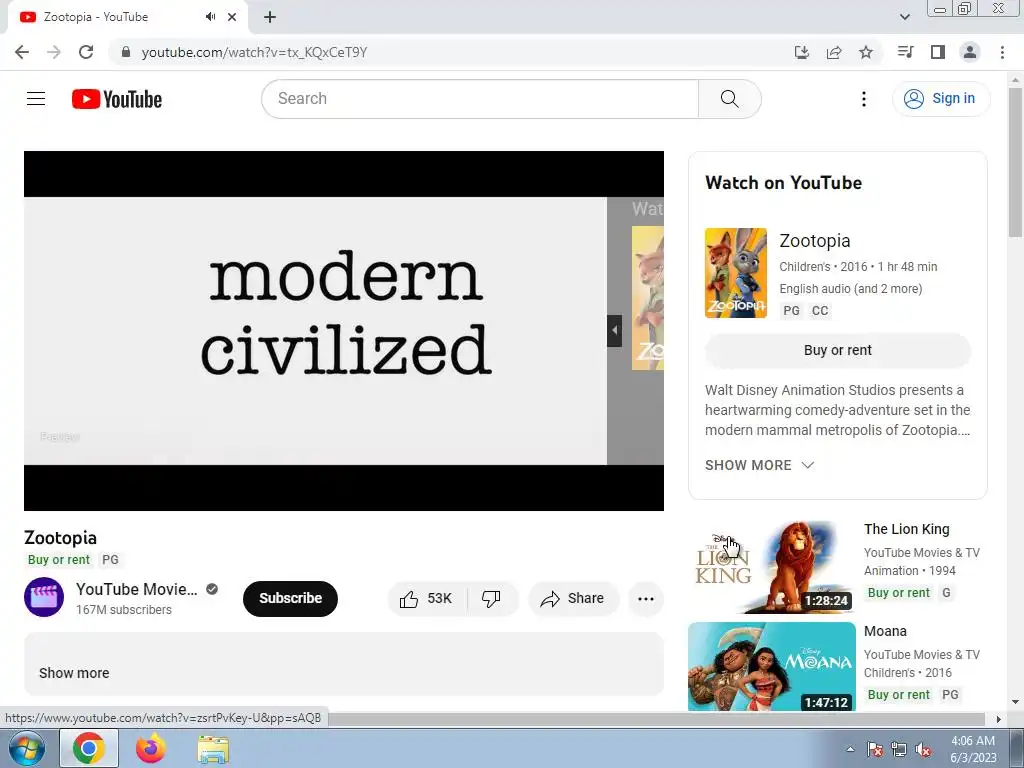Viewport: 1024px width, 768px height.
Task: Focus the YouTube Search field
Action: tap(480, 99)
